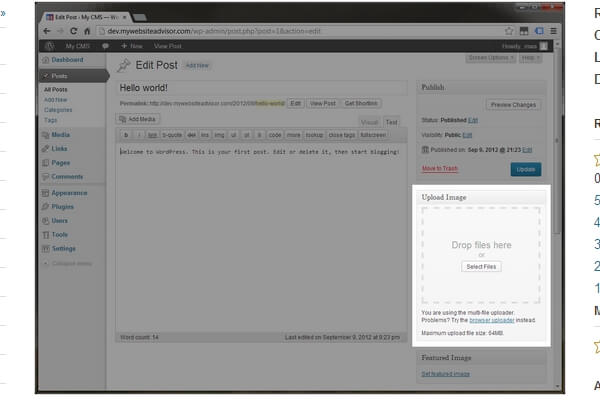Open the comments bubble in admin bar
The image size is (600, 400).
tap(105, 46)
